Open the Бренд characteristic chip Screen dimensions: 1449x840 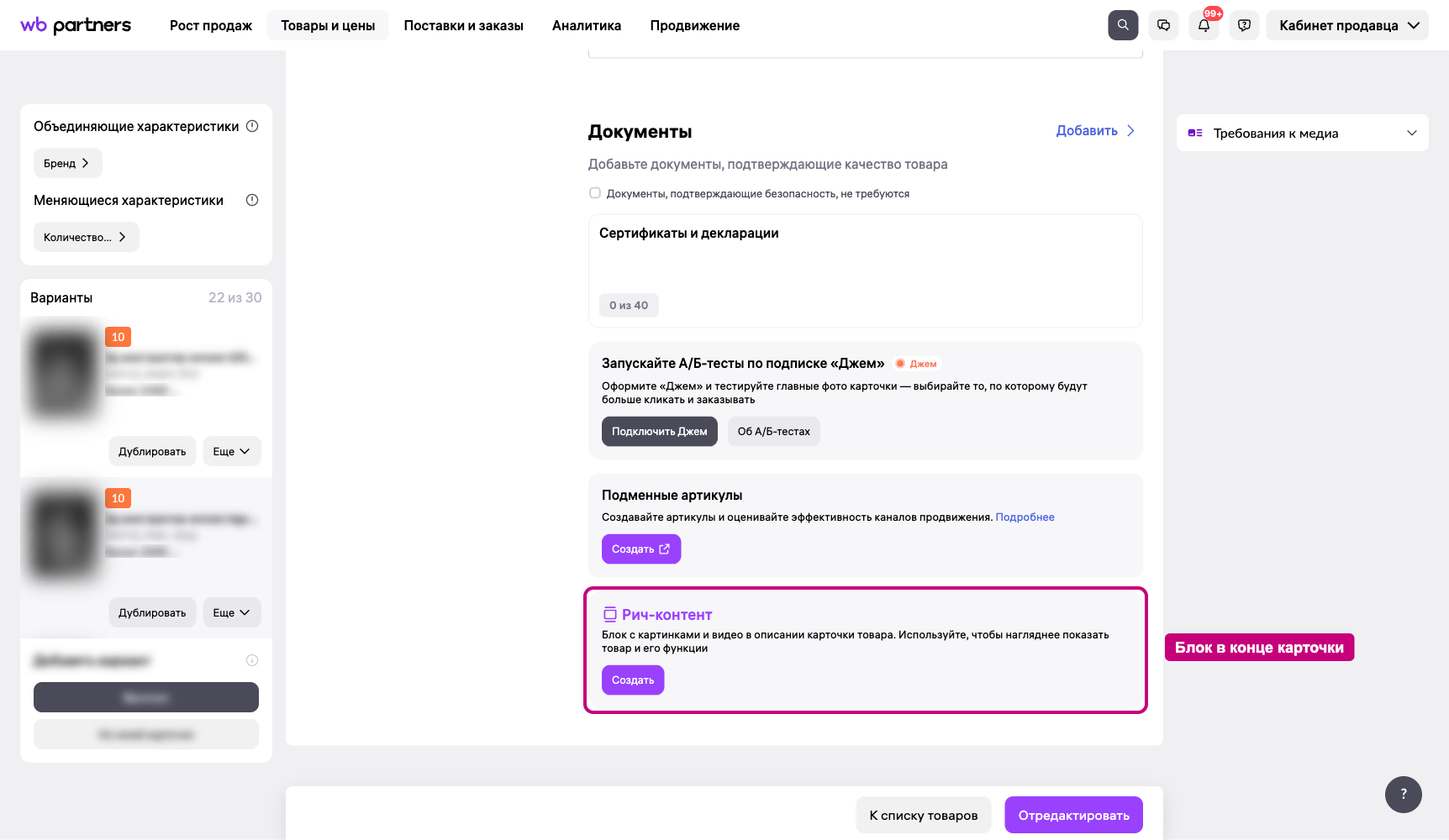pos(67,163)
